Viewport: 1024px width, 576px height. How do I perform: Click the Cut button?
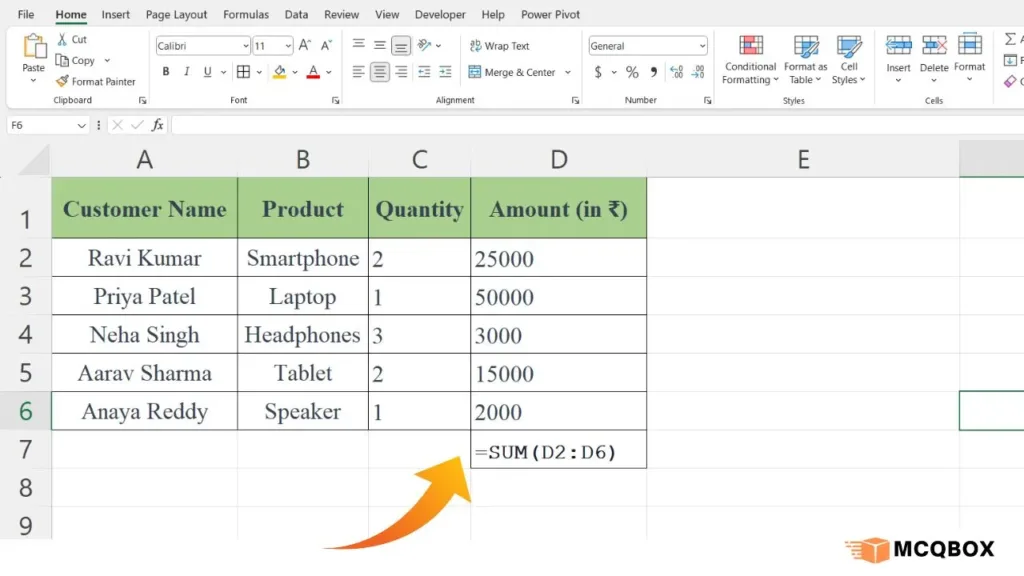[x=72, y=40]
